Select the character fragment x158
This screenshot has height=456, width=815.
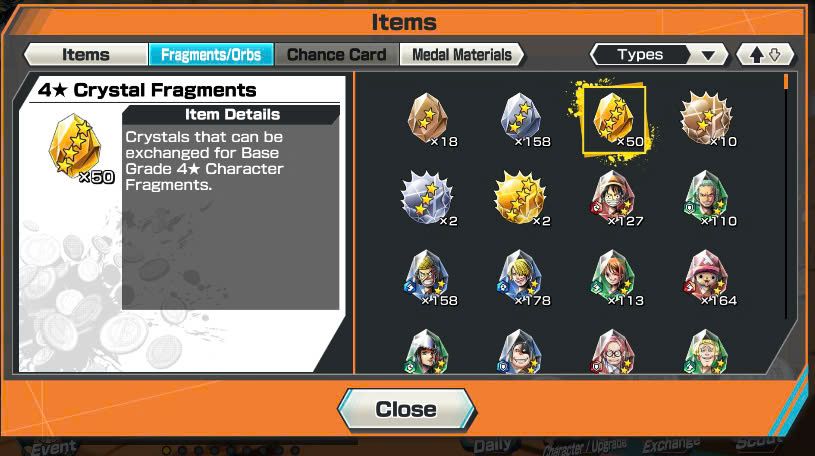coord(428,279)
